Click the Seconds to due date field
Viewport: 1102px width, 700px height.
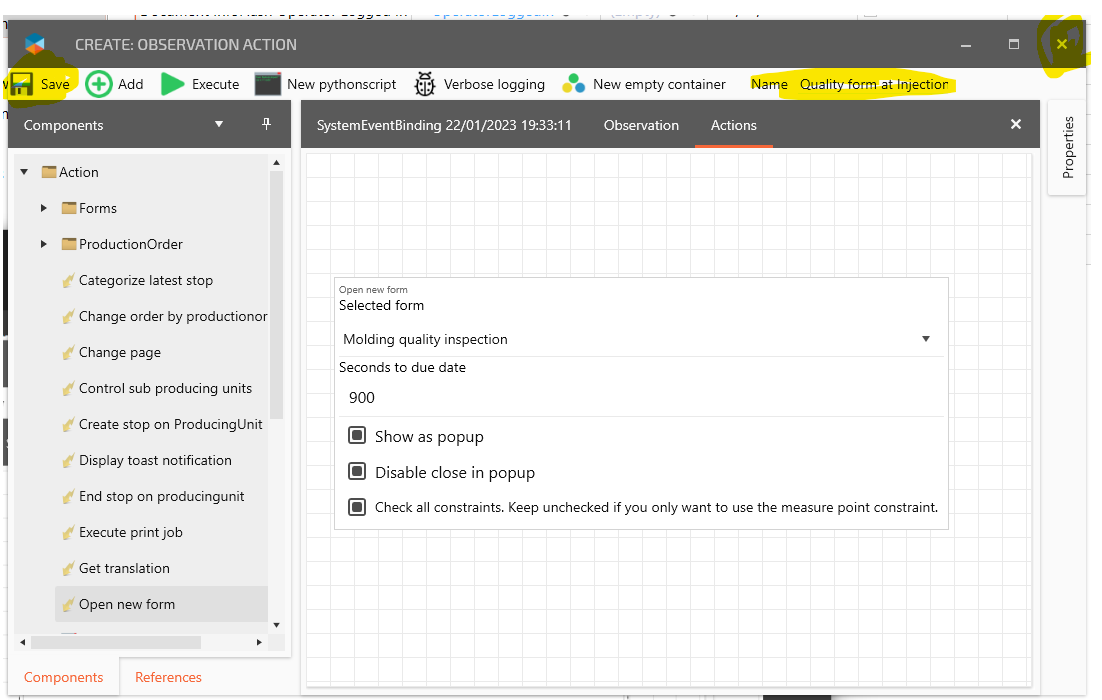[x=640, y=398]
